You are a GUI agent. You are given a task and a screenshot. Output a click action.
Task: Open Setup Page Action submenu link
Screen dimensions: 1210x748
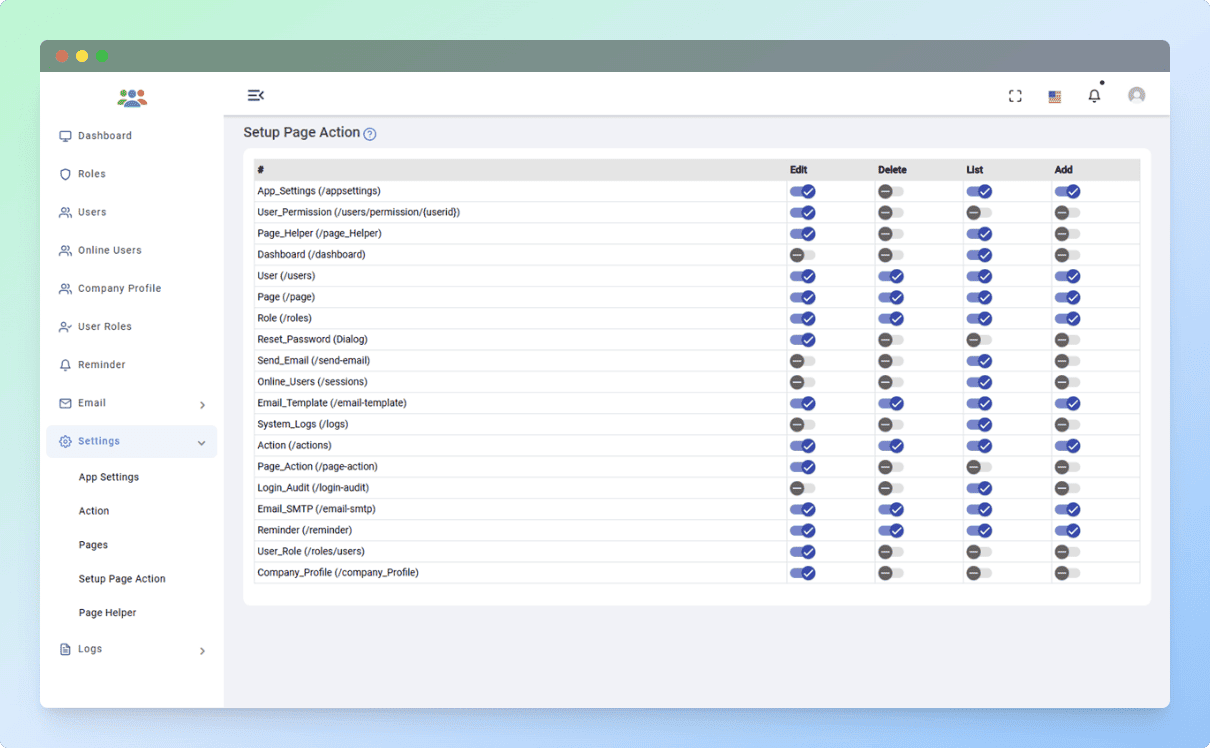[x=122, y=579]
